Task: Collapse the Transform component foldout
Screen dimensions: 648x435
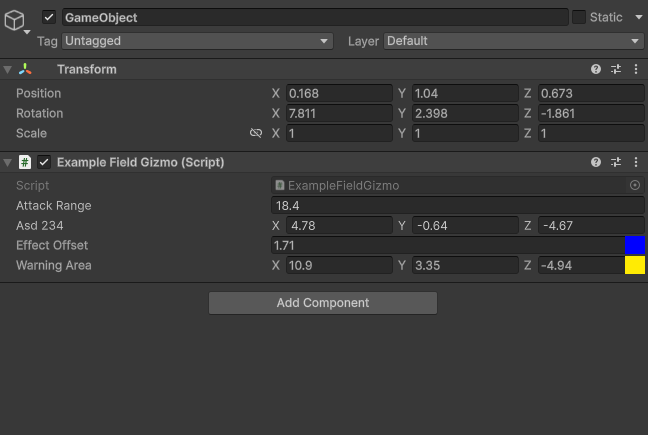Action: (x=7, y=69)
